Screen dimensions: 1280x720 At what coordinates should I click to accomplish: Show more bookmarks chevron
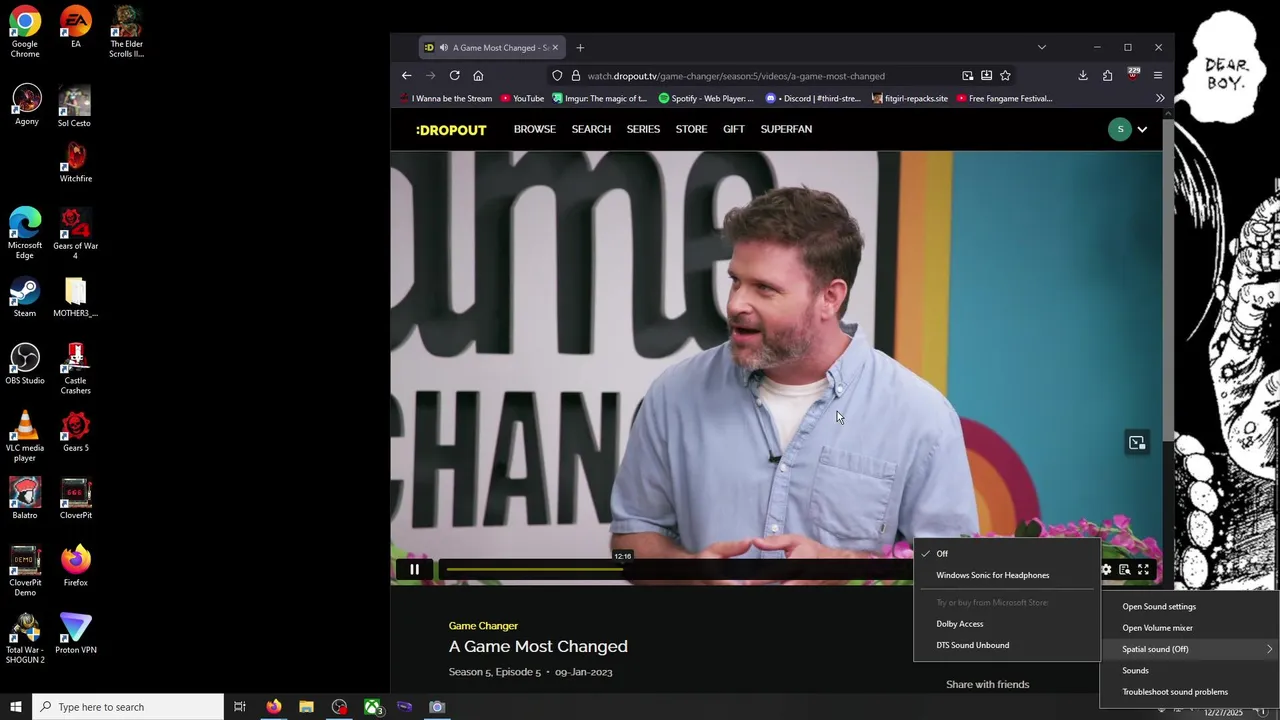1159,99
